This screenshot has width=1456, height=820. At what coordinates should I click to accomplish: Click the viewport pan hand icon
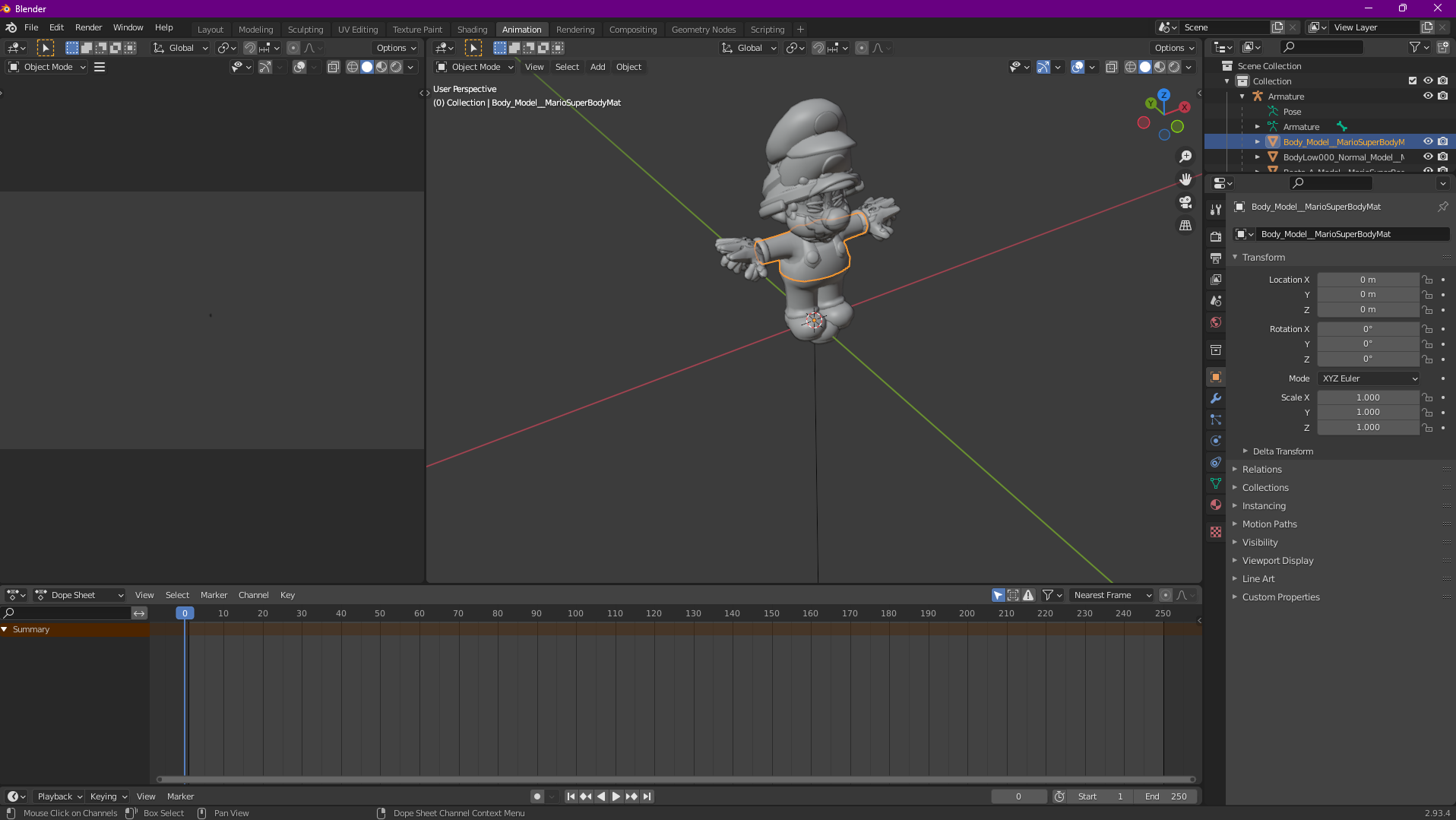(x=1185, y=179)
